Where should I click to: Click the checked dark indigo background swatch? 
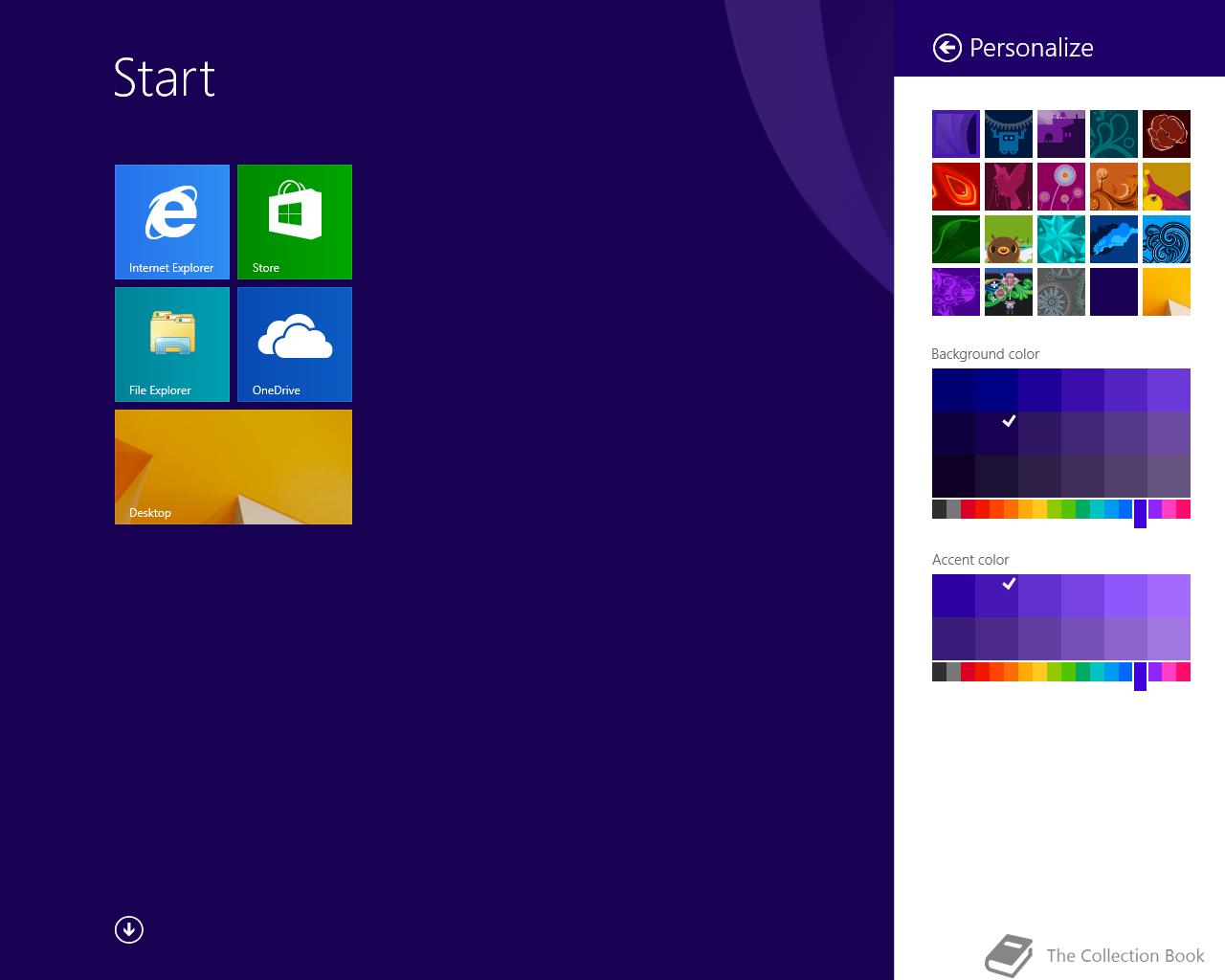pos(996,433)
